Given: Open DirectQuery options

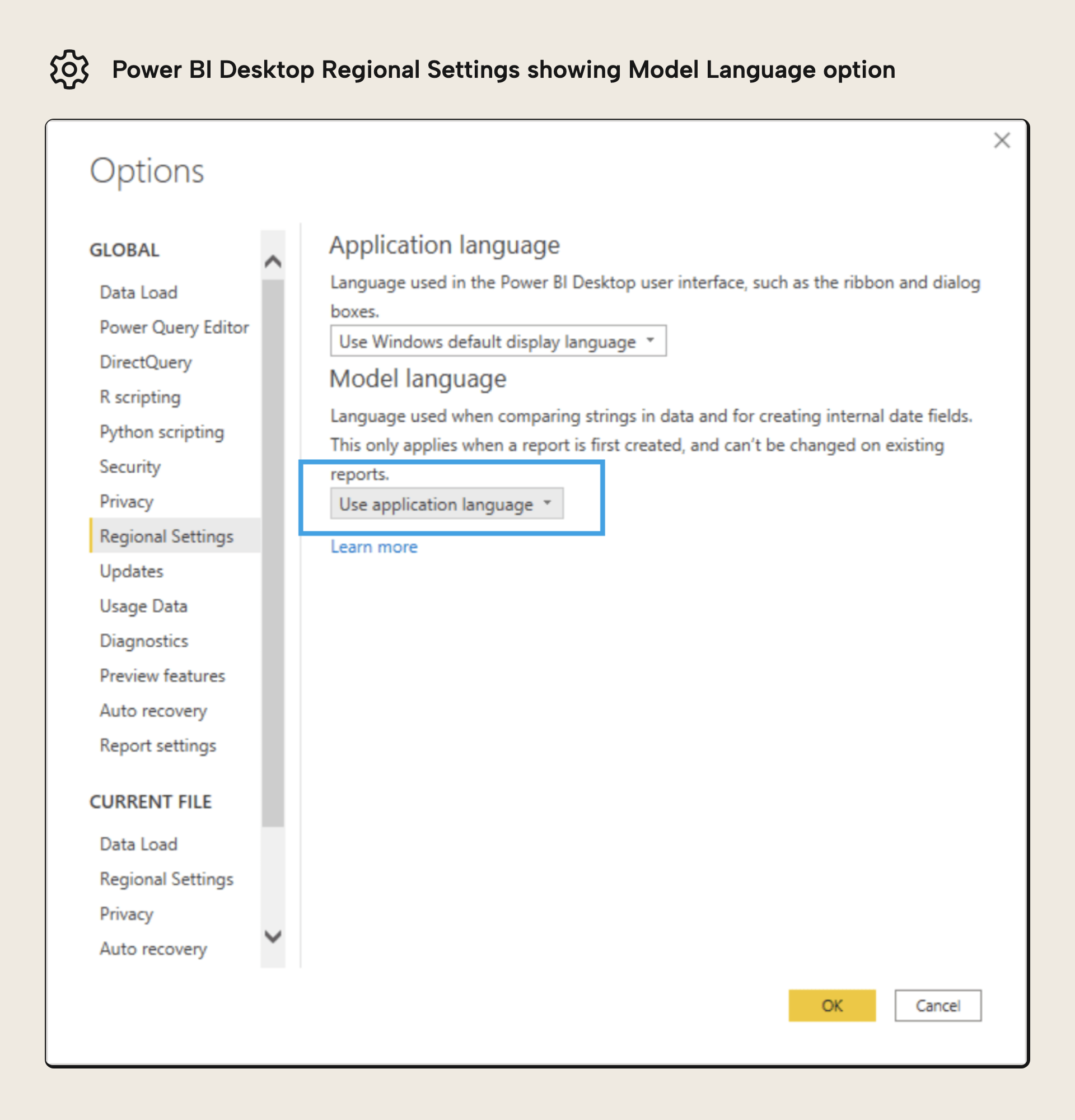Looking at the screenshot, I should coord(146,362).
